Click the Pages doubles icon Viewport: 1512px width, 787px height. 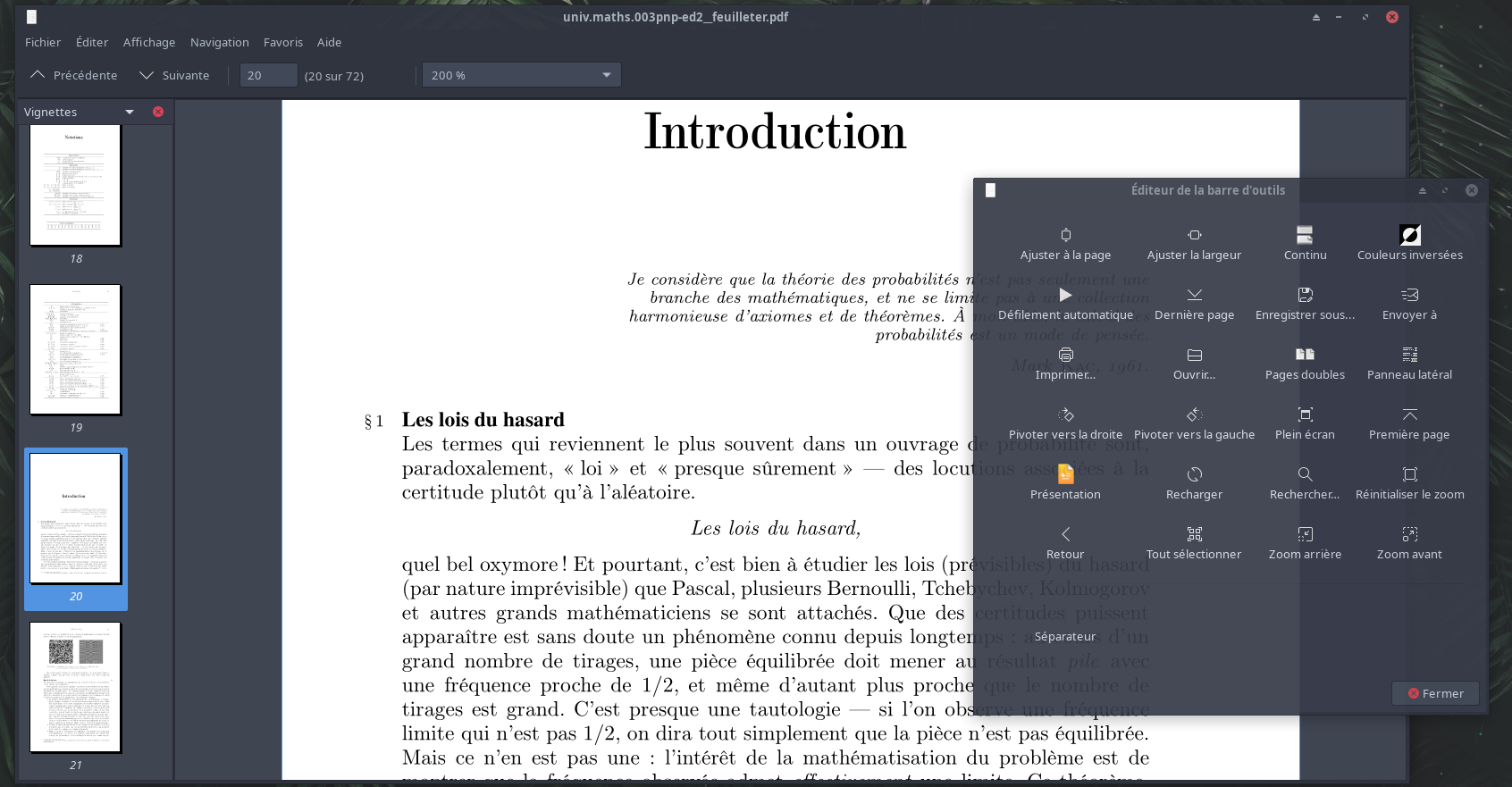[x=1305, y=355]
